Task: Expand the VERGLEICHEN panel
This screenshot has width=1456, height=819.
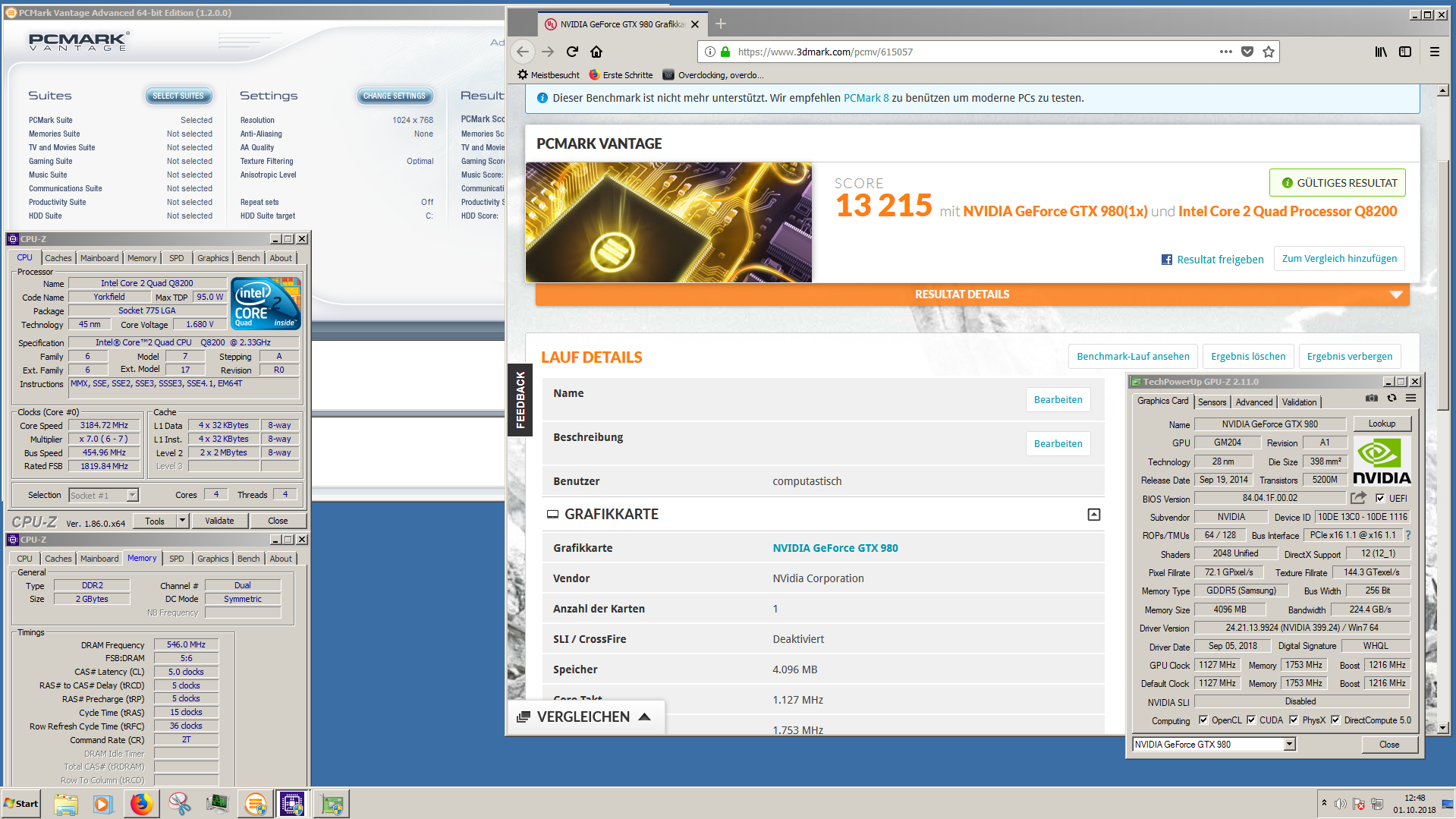Action: tap(585, 717)
